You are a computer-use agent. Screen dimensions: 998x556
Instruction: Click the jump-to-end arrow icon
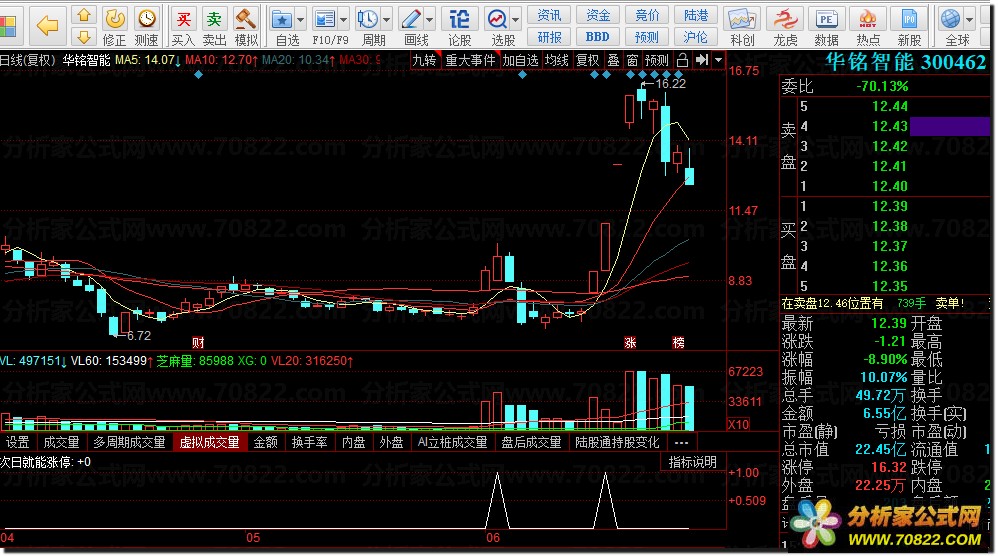(701, 60)
